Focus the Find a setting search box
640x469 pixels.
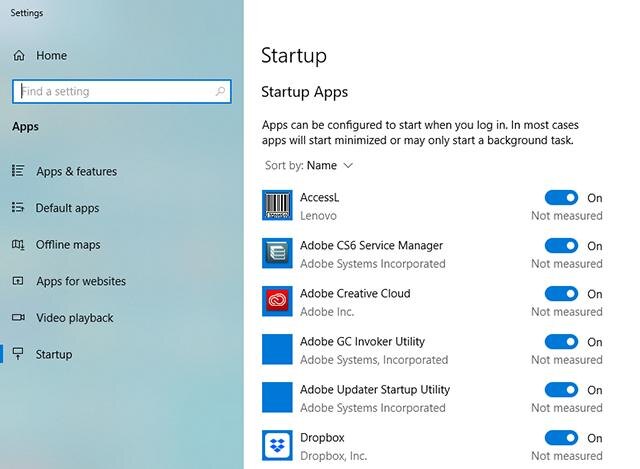tap(122, 91)
